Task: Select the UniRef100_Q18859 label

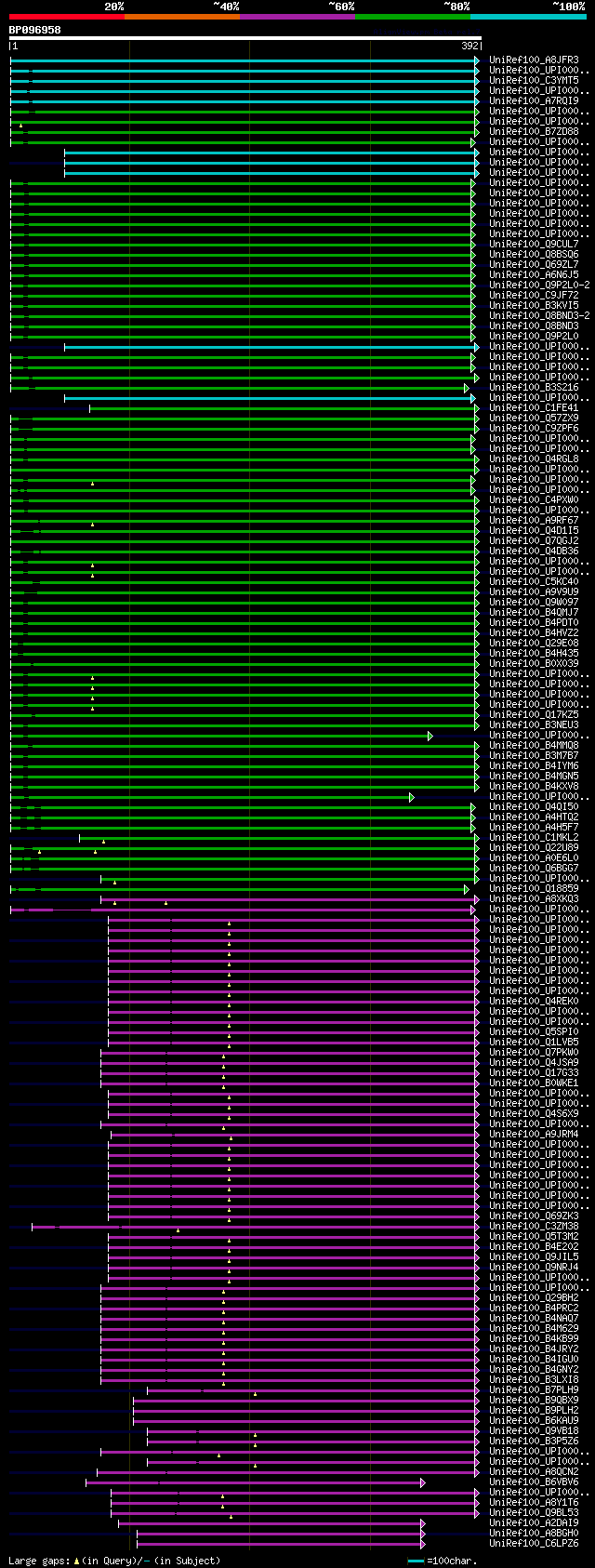Action: click(x=534, y=889)
